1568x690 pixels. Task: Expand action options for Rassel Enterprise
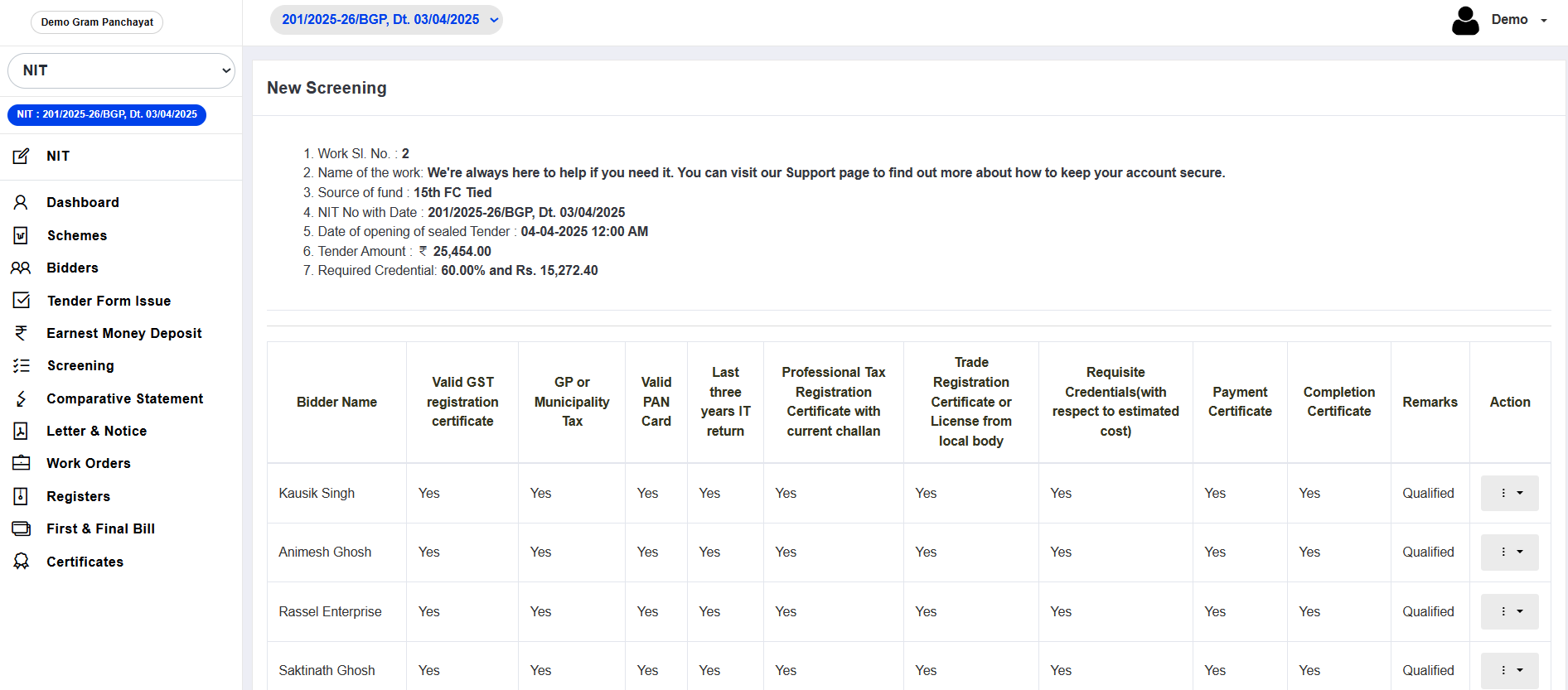click(1509, 611)
